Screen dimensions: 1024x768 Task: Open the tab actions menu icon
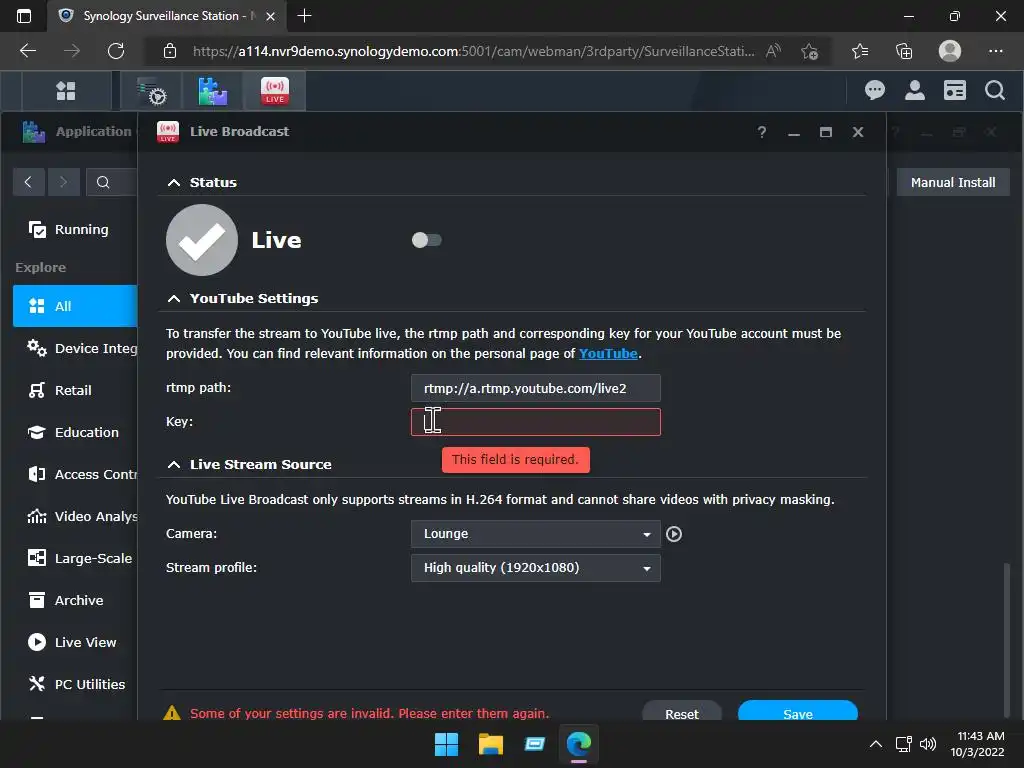[x=24, y=16]
